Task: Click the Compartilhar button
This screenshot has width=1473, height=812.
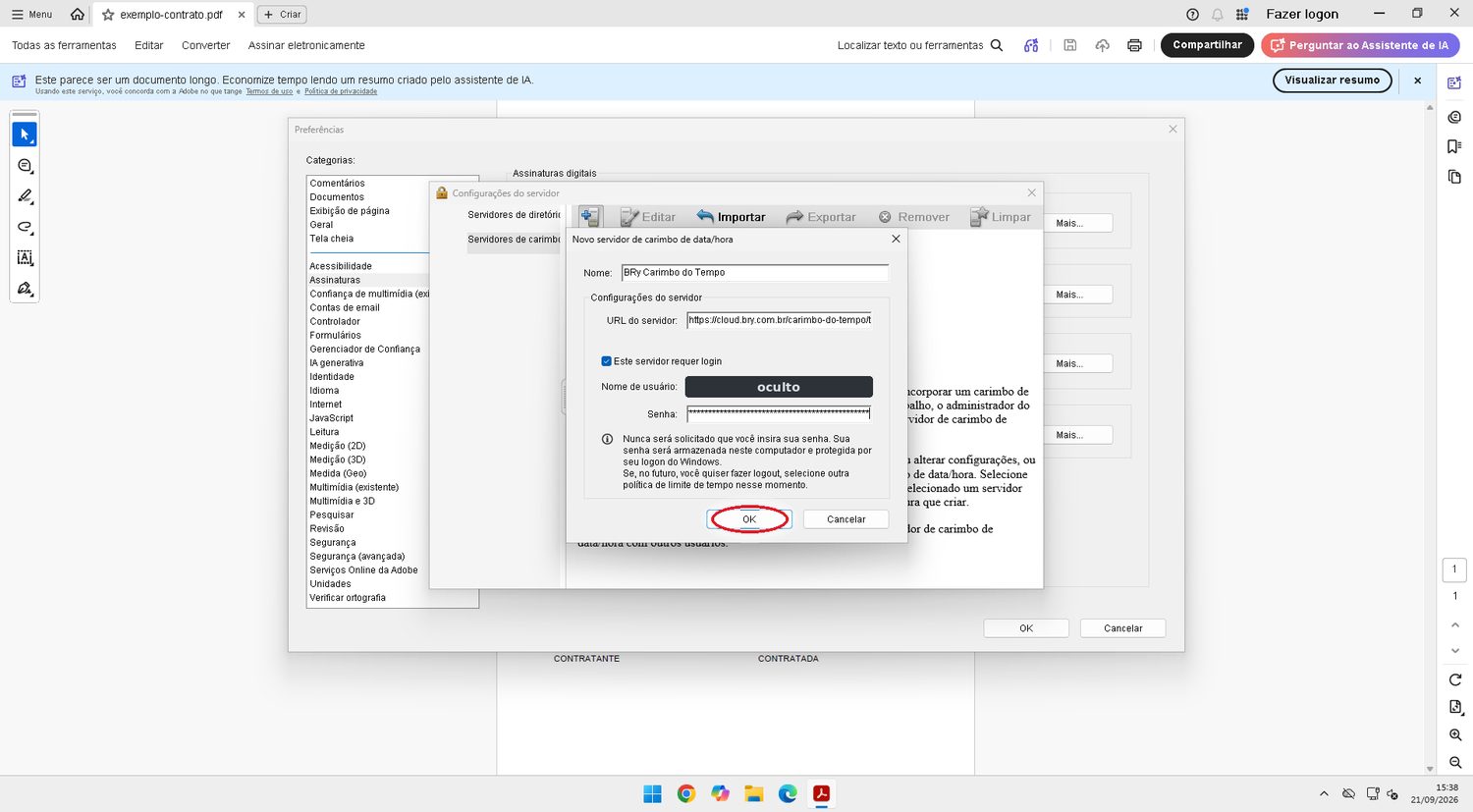Action: tap(1207, 45)
